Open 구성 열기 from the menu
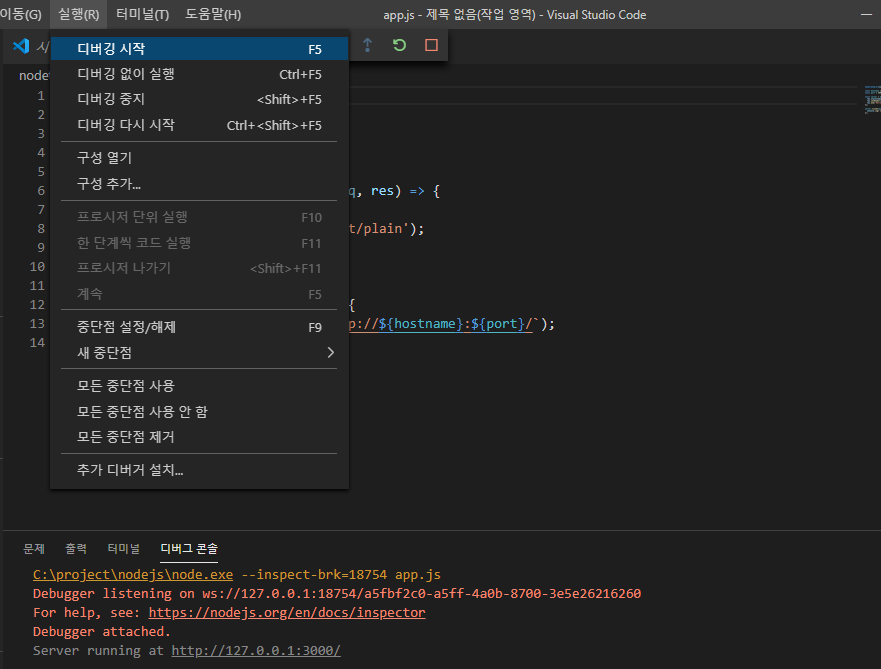 point(199,158)
